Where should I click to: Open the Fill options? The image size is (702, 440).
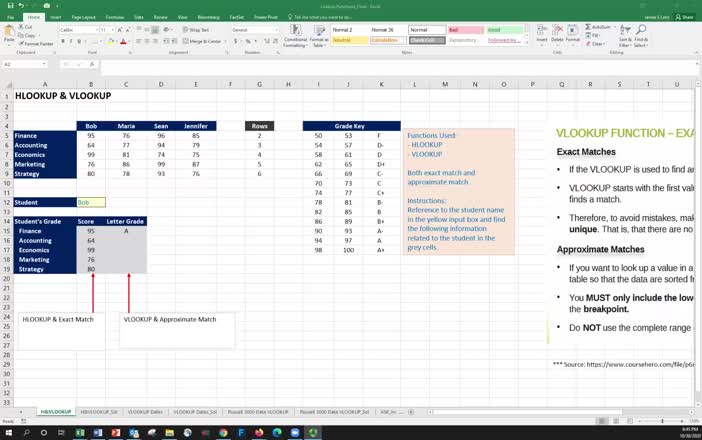click(593, 35)
